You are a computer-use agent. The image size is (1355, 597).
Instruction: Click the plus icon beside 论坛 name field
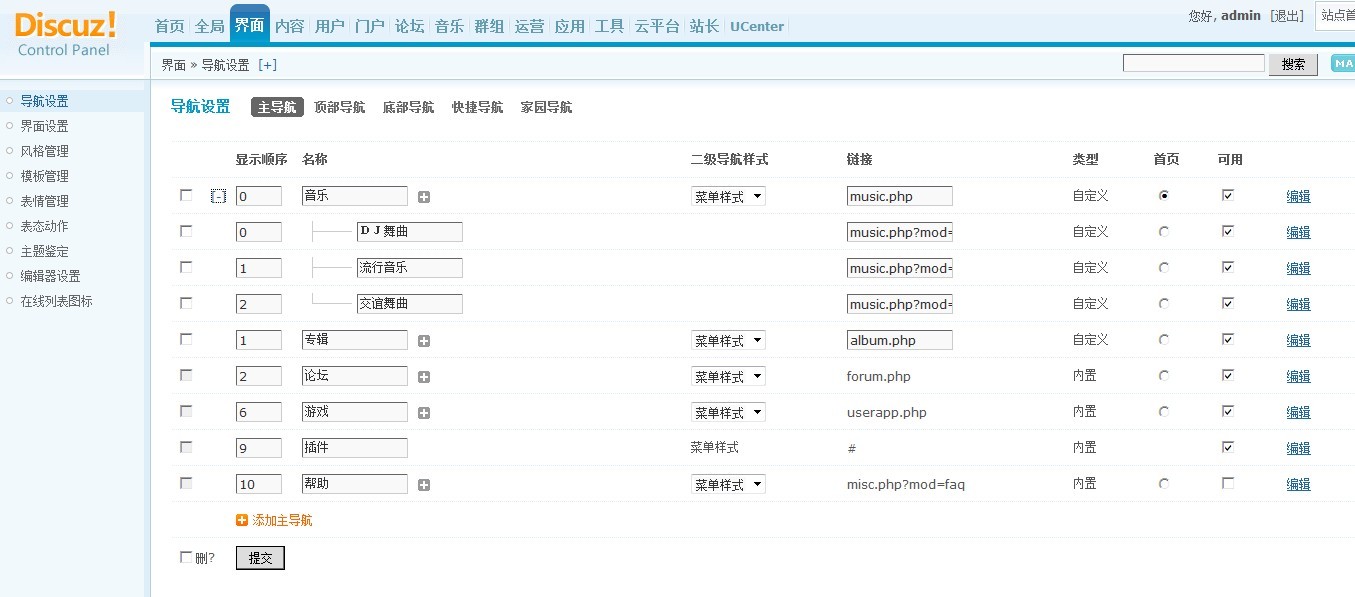424,377
